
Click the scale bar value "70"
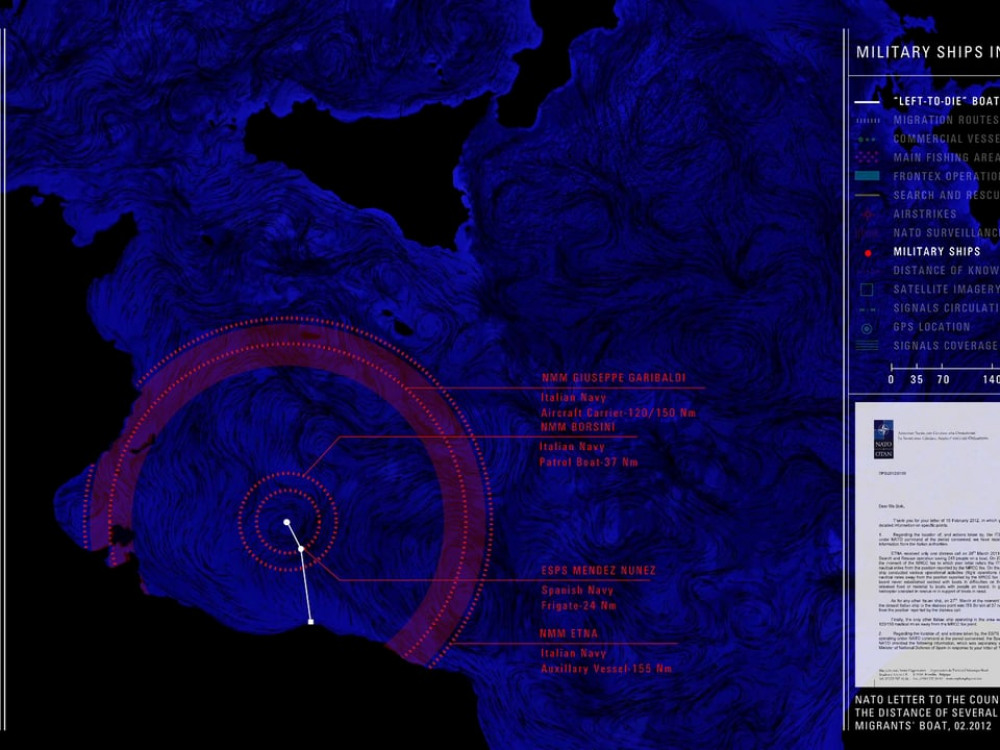(943, 379)
